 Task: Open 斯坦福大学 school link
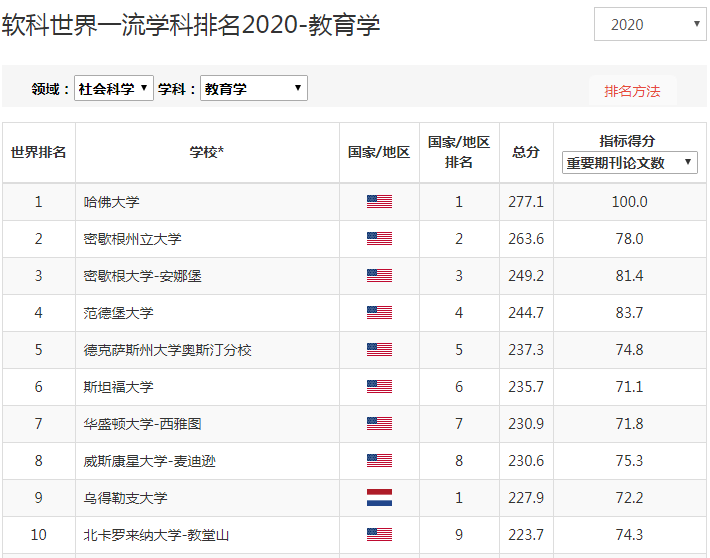click(x=118, y=386)
